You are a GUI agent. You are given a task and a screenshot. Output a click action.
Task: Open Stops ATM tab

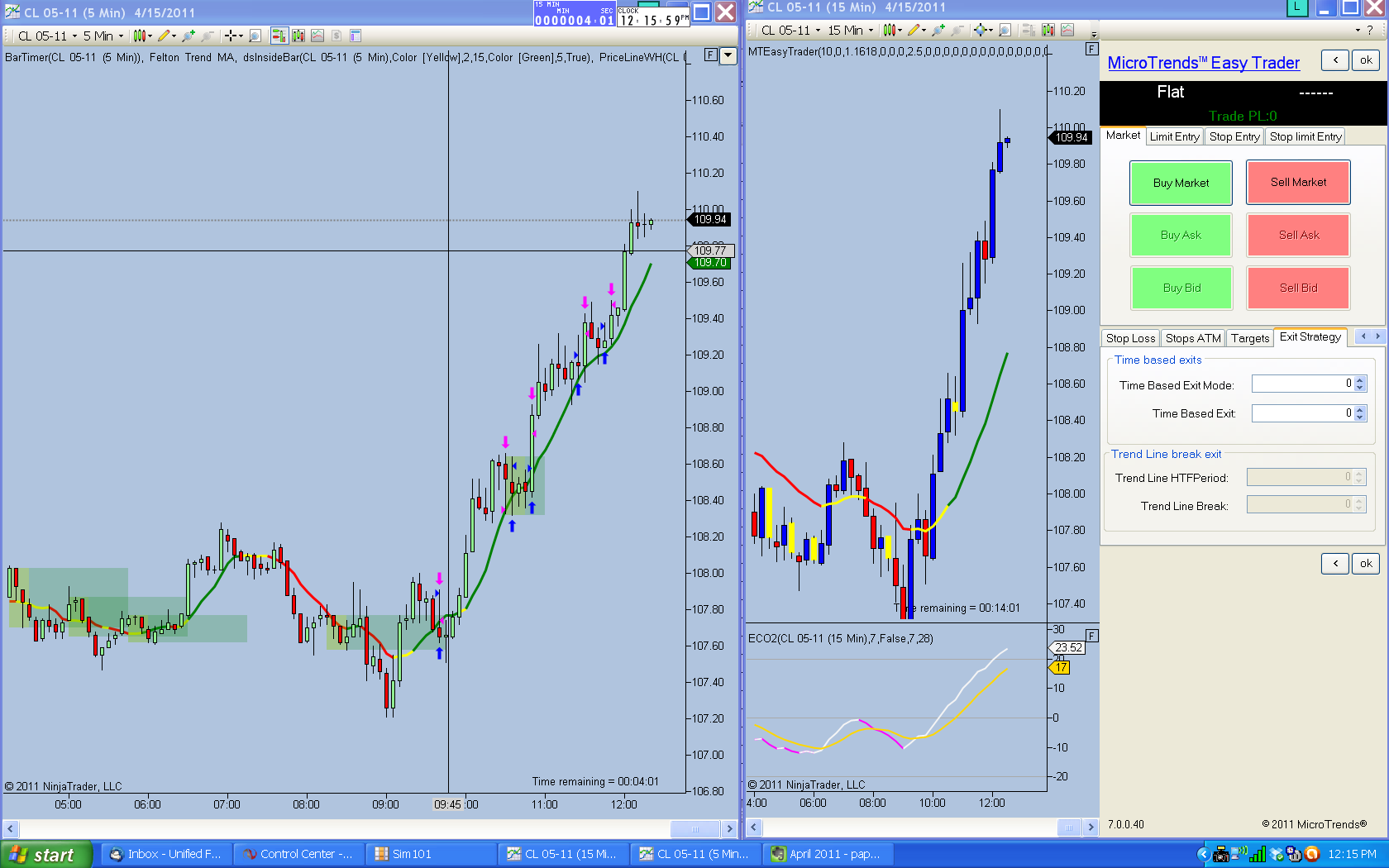tap(1193, 338)
